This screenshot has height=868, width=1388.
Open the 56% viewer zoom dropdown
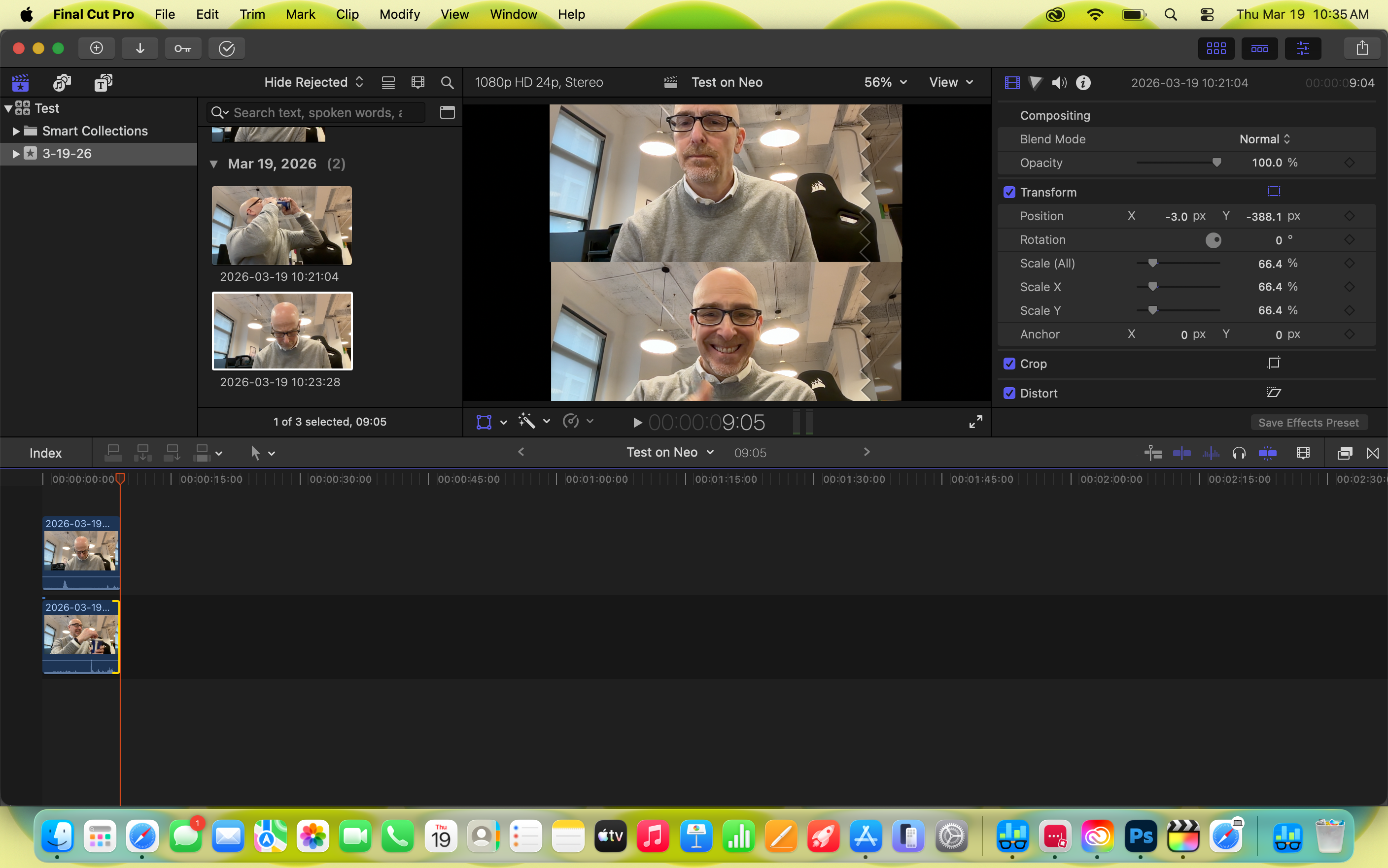click(x=885, y=82)
